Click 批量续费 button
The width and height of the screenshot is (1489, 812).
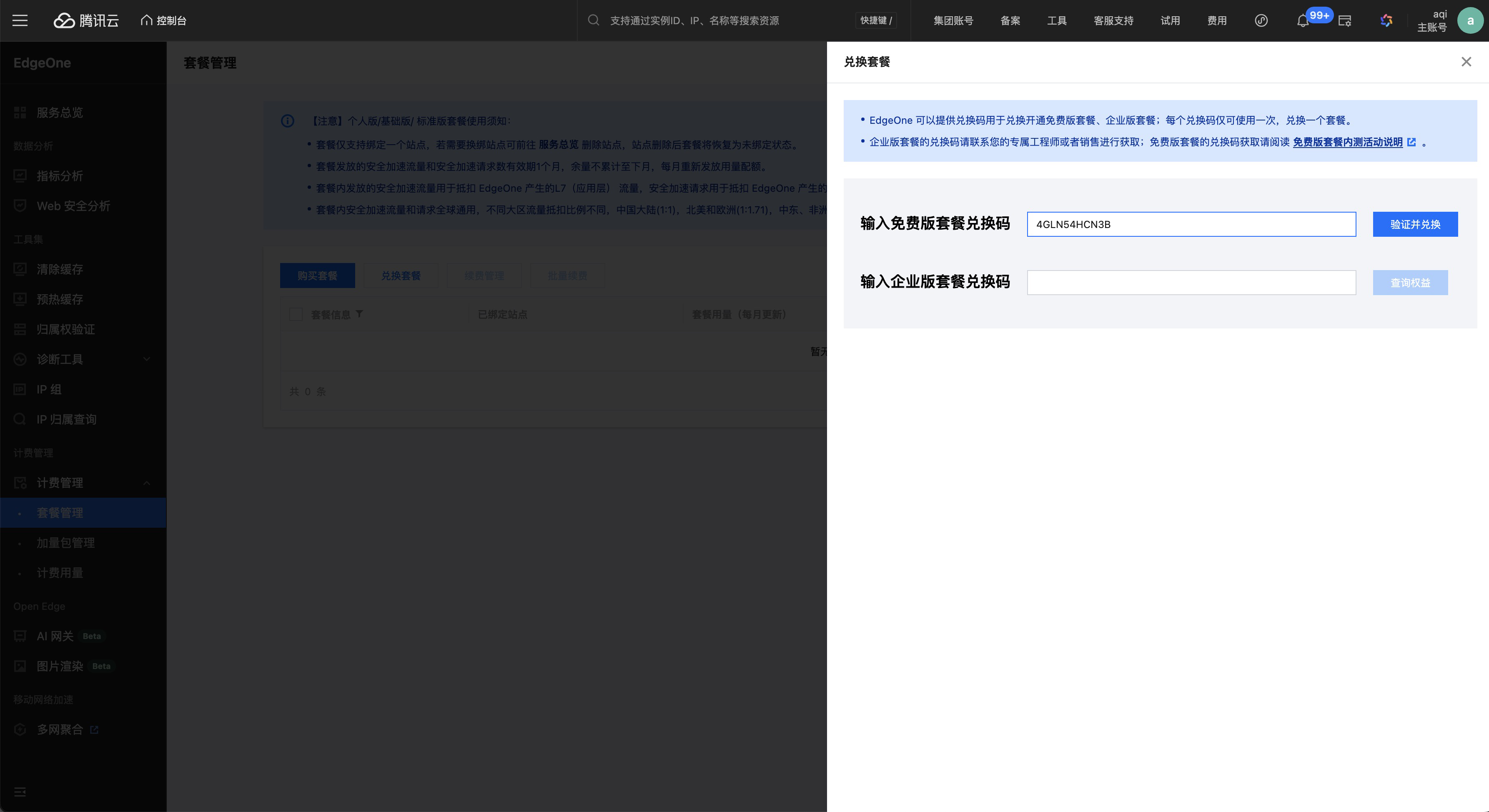pos(567,276)
